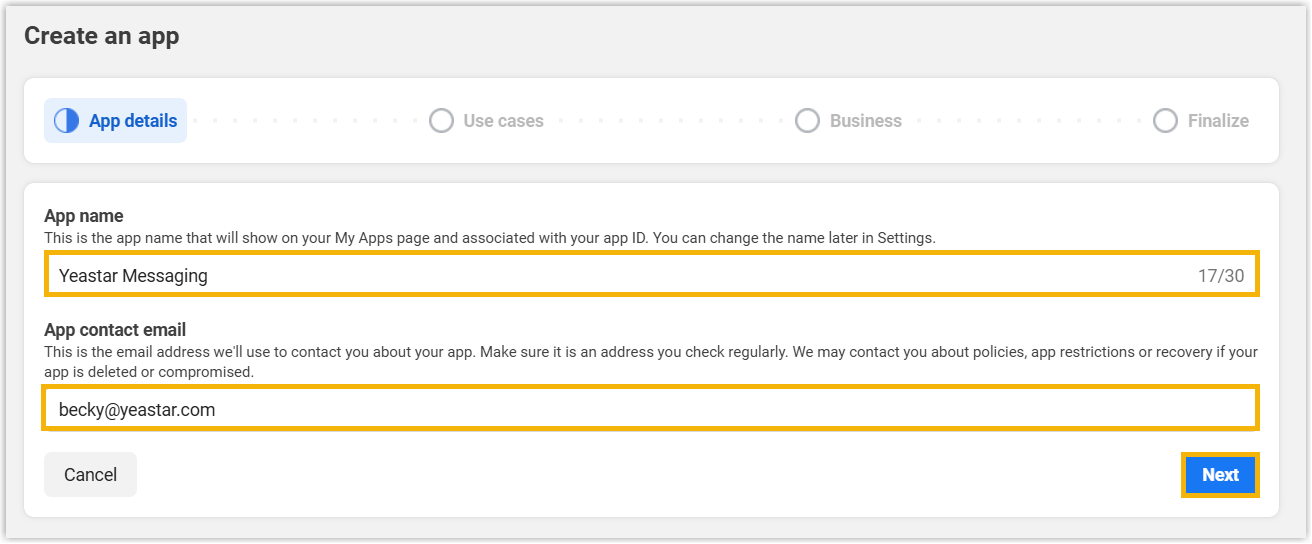Screen dimensions: 1312x544
Task: Click the App name description text
Action: coord(490,238)
